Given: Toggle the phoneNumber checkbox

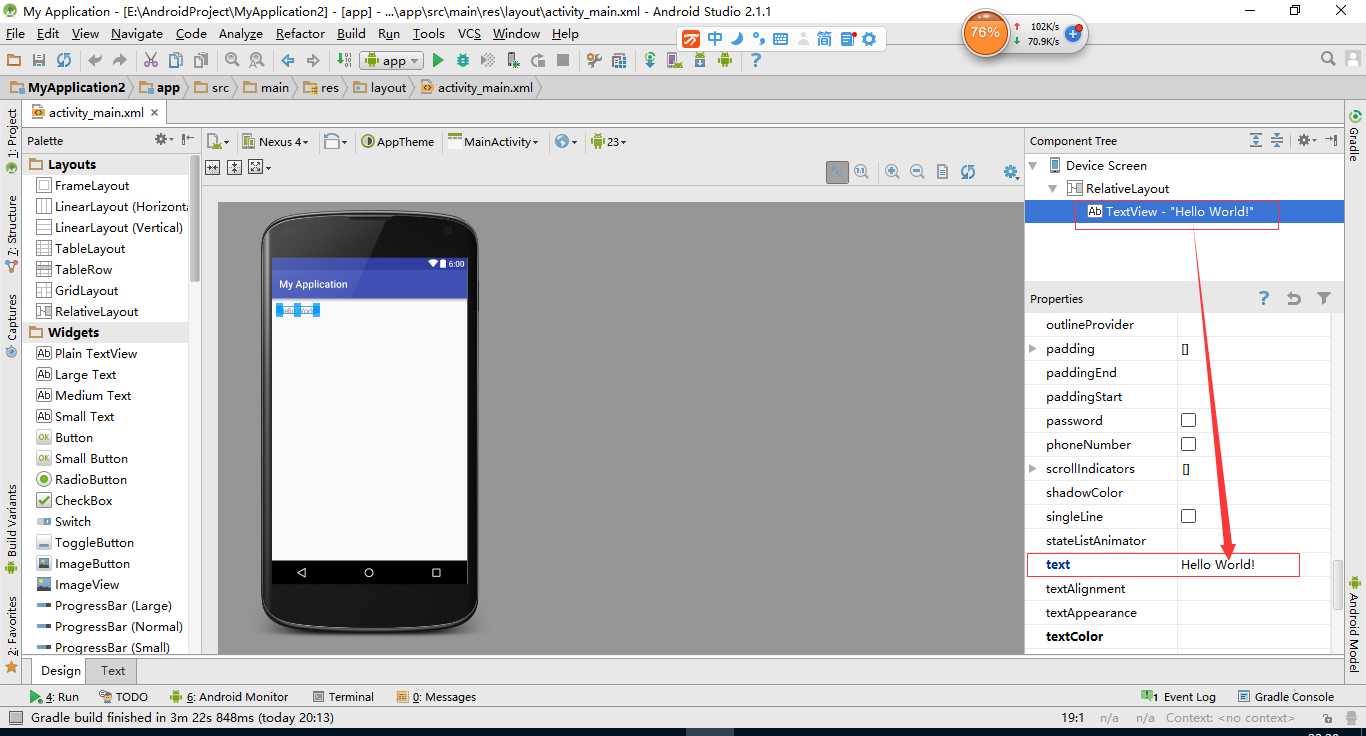Looking at the screenshot, I should coord(1188,444).
